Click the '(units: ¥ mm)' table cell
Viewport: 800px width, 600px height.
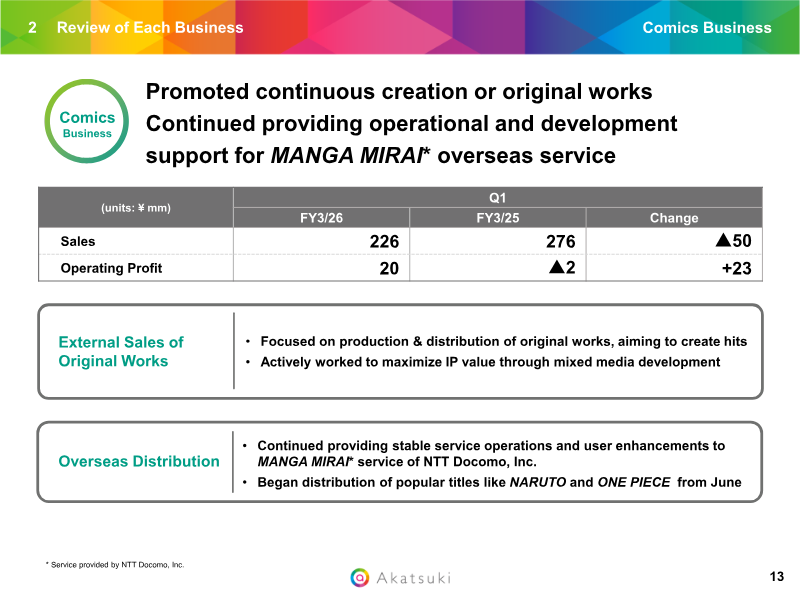tap(135, 208)
